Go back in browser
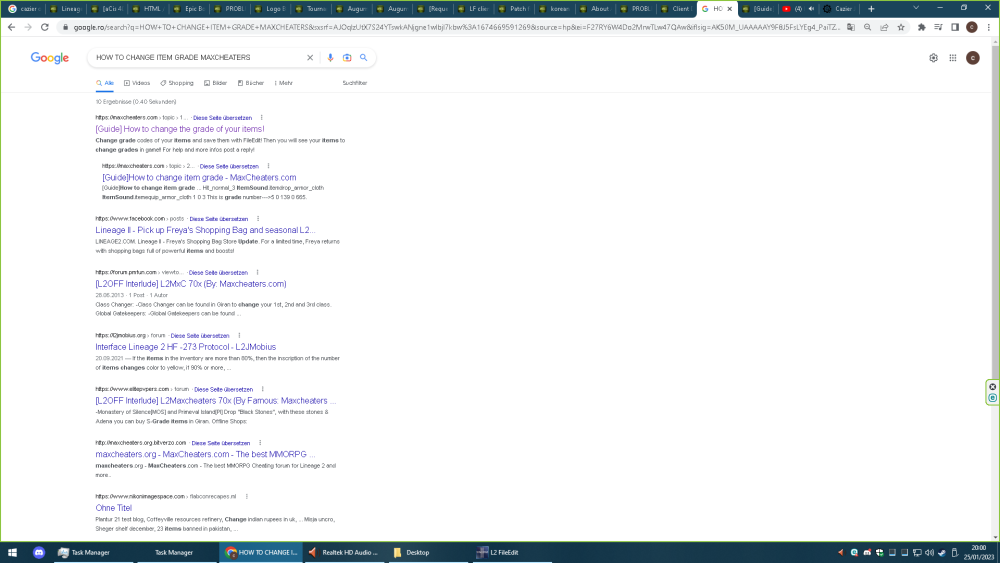This screenshot has width=1000, height=563. click(11, 27)
